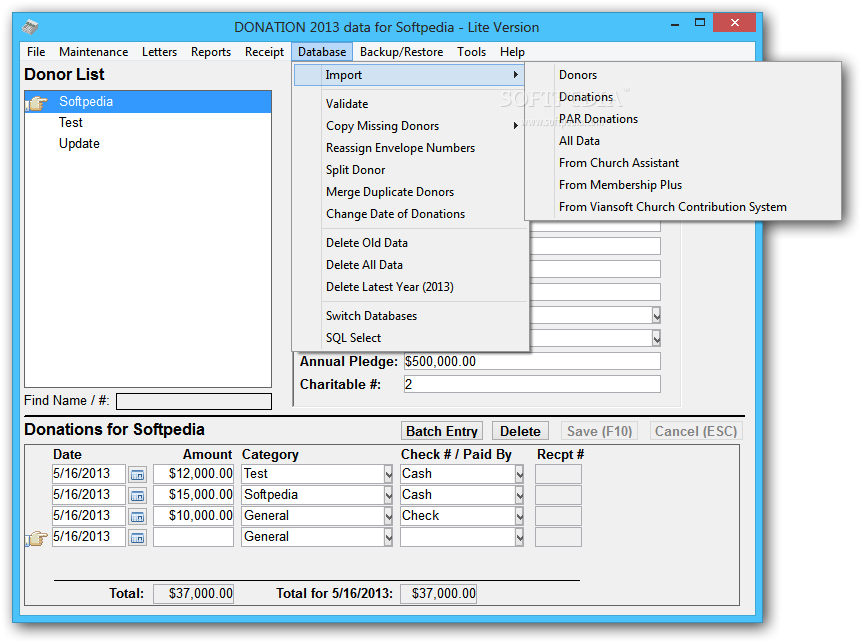Select Softpedia in Donor List
This screenshot has height=643, width=862.
pyautogui.click(x=148, y=102)
